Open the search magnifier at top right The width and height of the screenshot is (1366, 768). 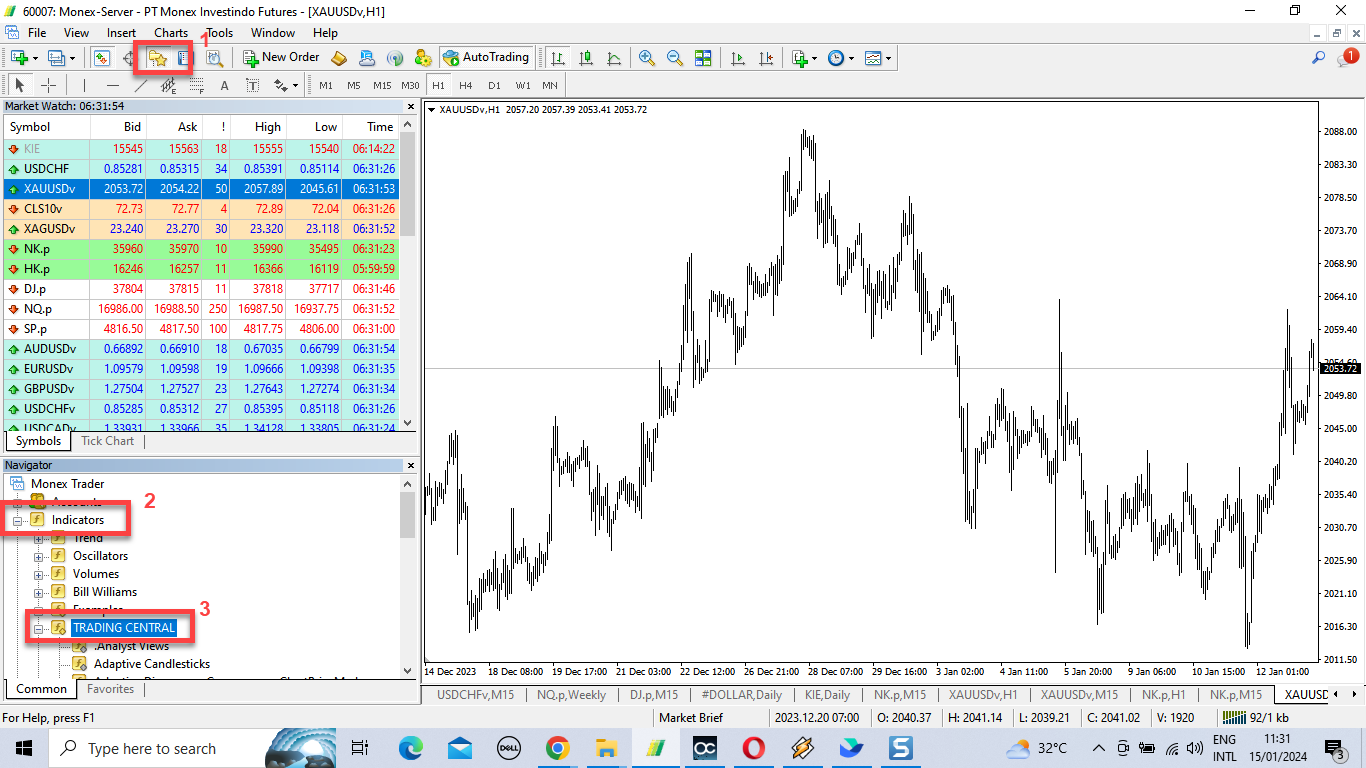[x=1318, y=58]
